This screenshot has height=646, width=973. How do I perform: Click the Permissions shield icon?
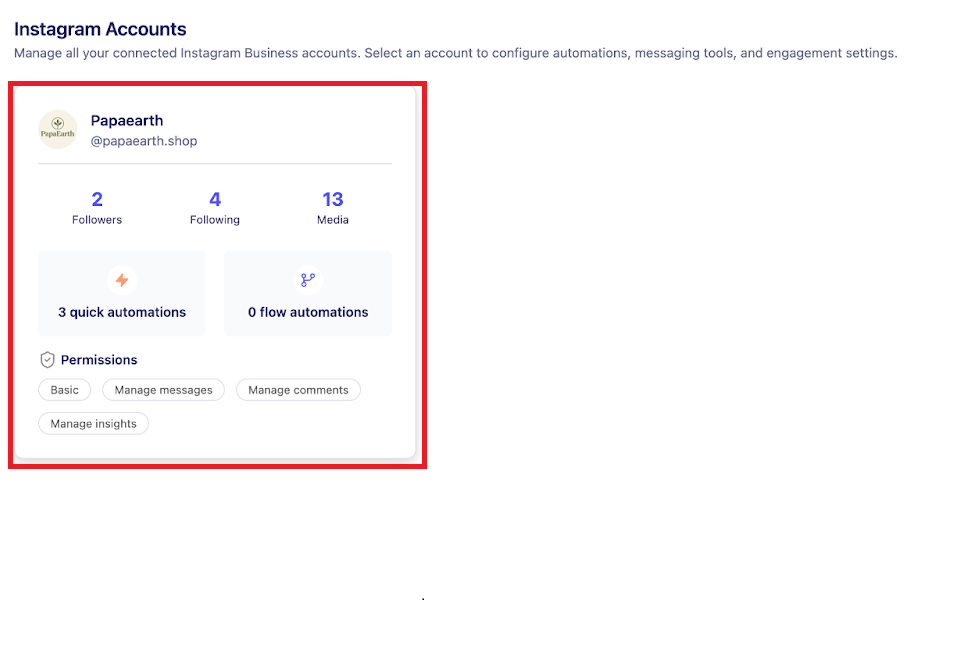[47, 360]
